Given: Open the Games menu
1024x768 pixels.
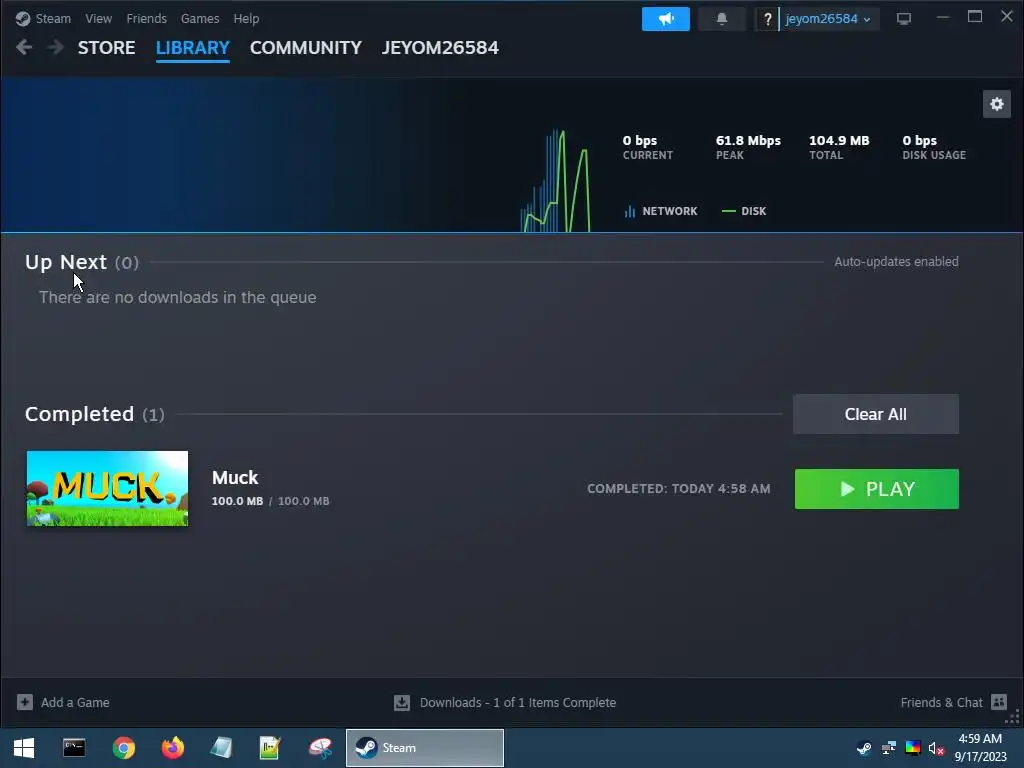Looking at the screenshot, I should tap(200, 19).
